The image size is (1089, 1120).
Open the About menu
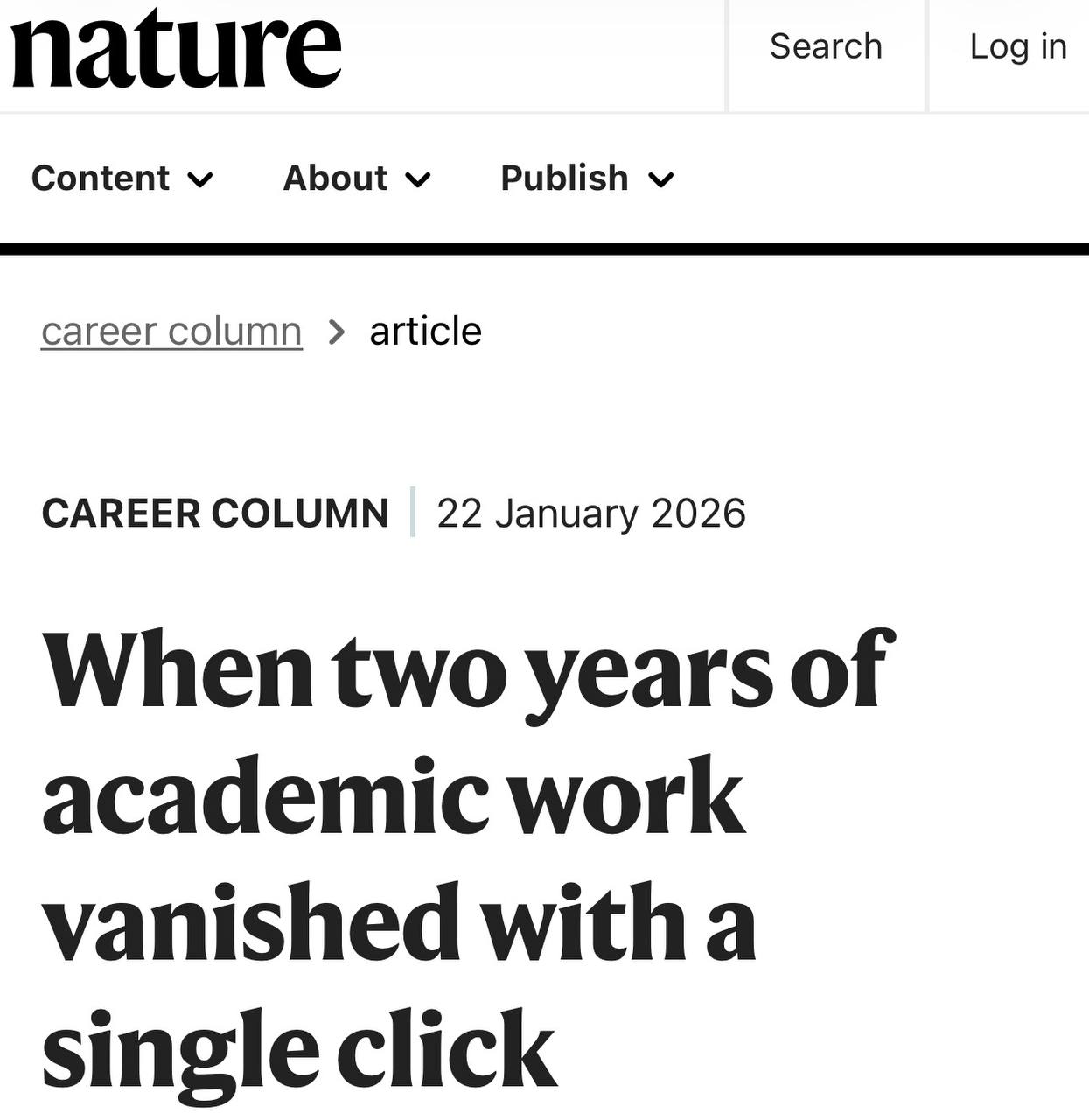[335, 178]
